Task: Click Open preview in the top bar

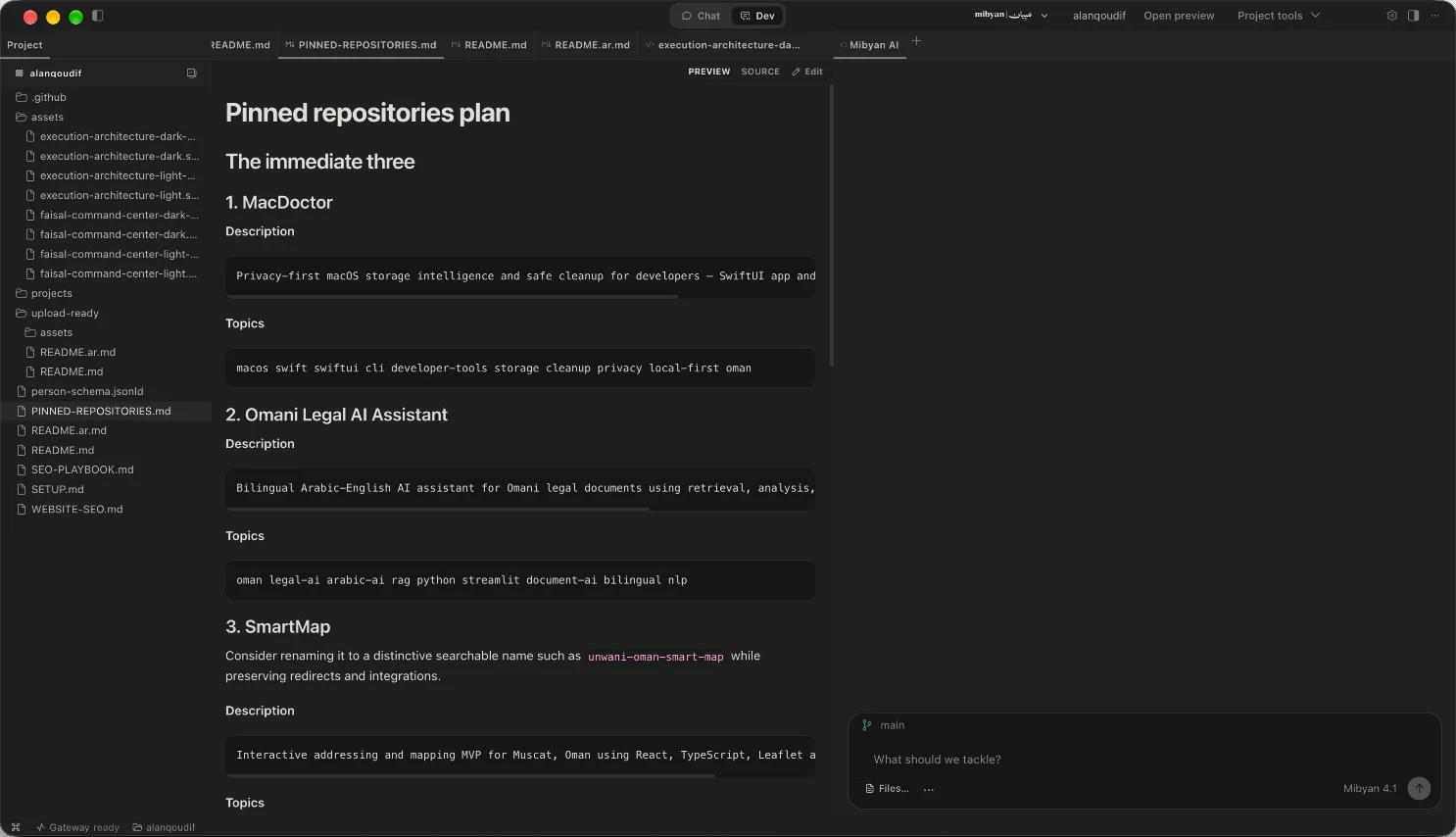Action: pyautogui.click(x=1179, y=16)
